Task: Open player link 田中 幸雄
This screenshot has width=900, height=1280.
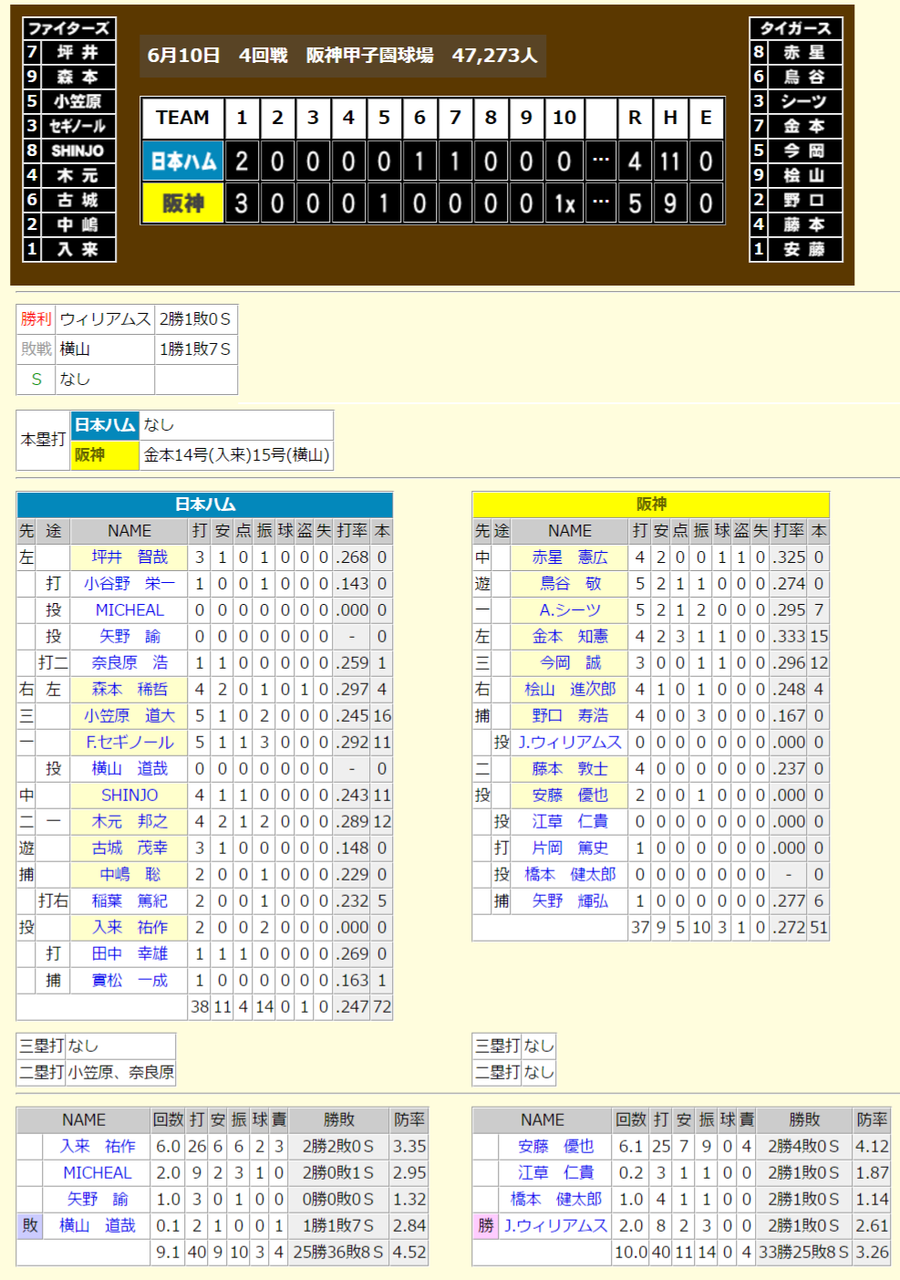Action: (x=129, y=954)
